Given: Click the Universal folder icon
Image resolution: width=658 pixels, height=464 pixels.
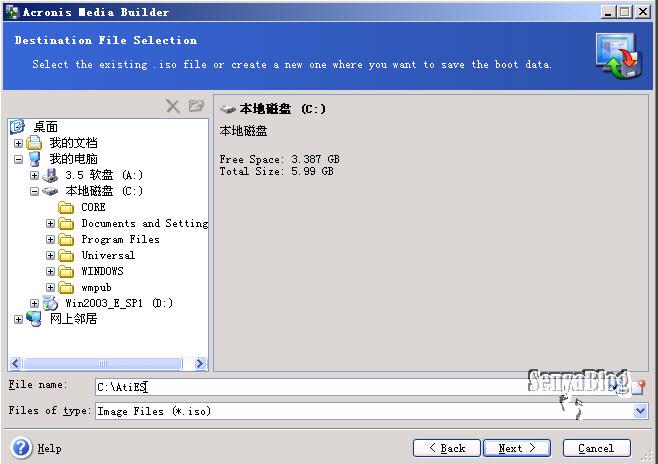Looking at the screenshot, I should (x=66, y=255).
